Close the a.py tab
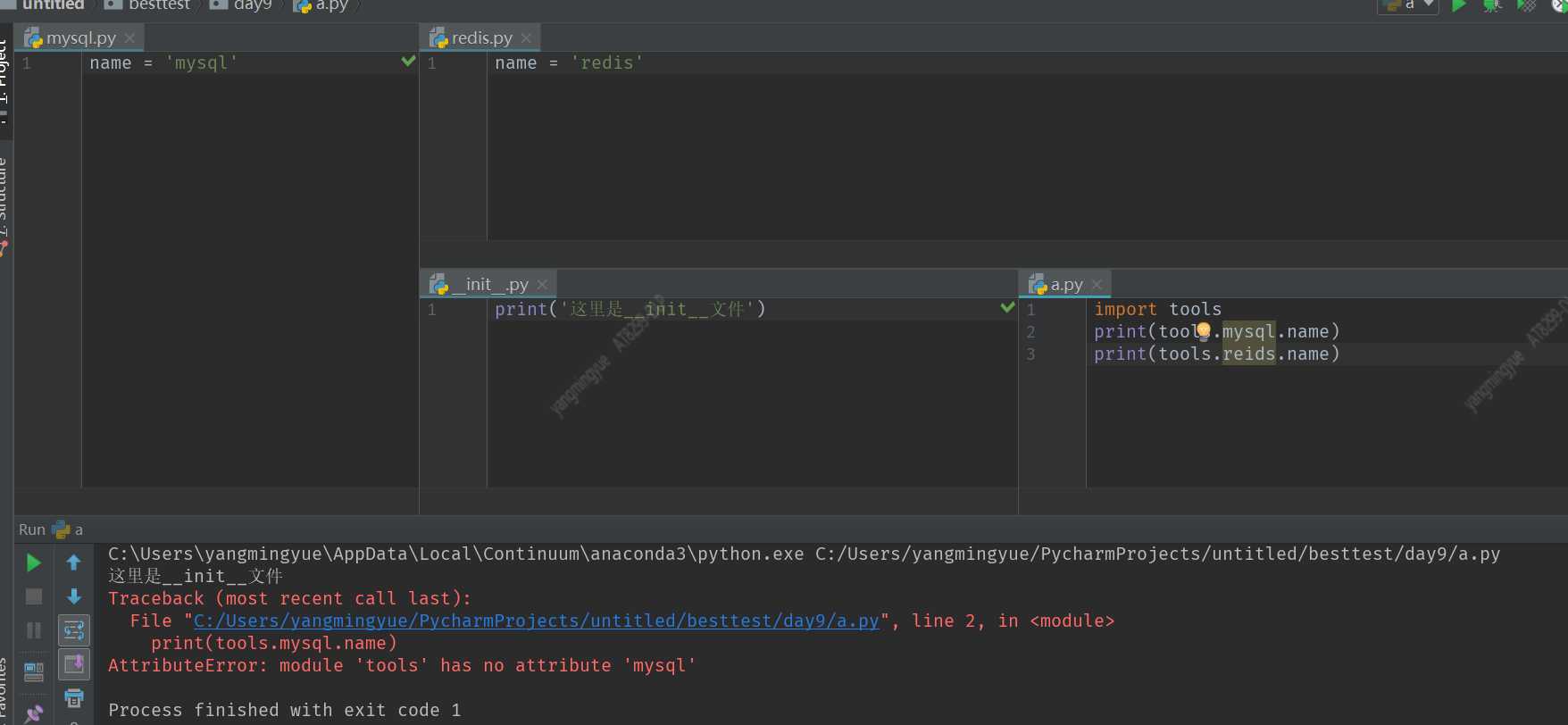This screenshot has height=725, width=1568. click(1097, 285)
